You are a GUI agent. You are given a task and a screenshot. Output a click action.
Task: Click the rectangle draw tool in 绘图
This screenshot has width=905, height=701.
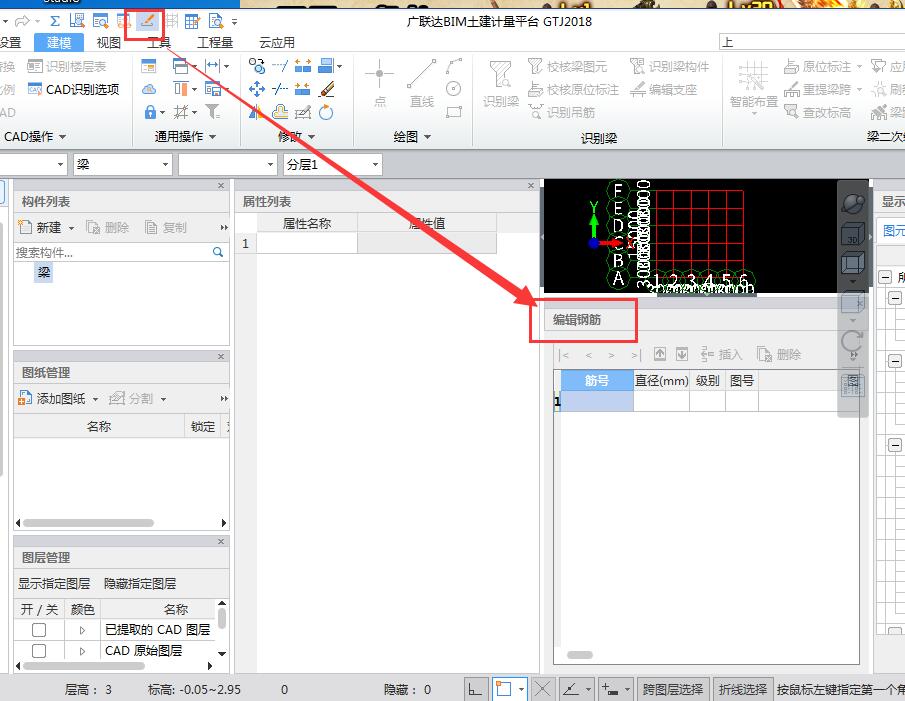454,112
